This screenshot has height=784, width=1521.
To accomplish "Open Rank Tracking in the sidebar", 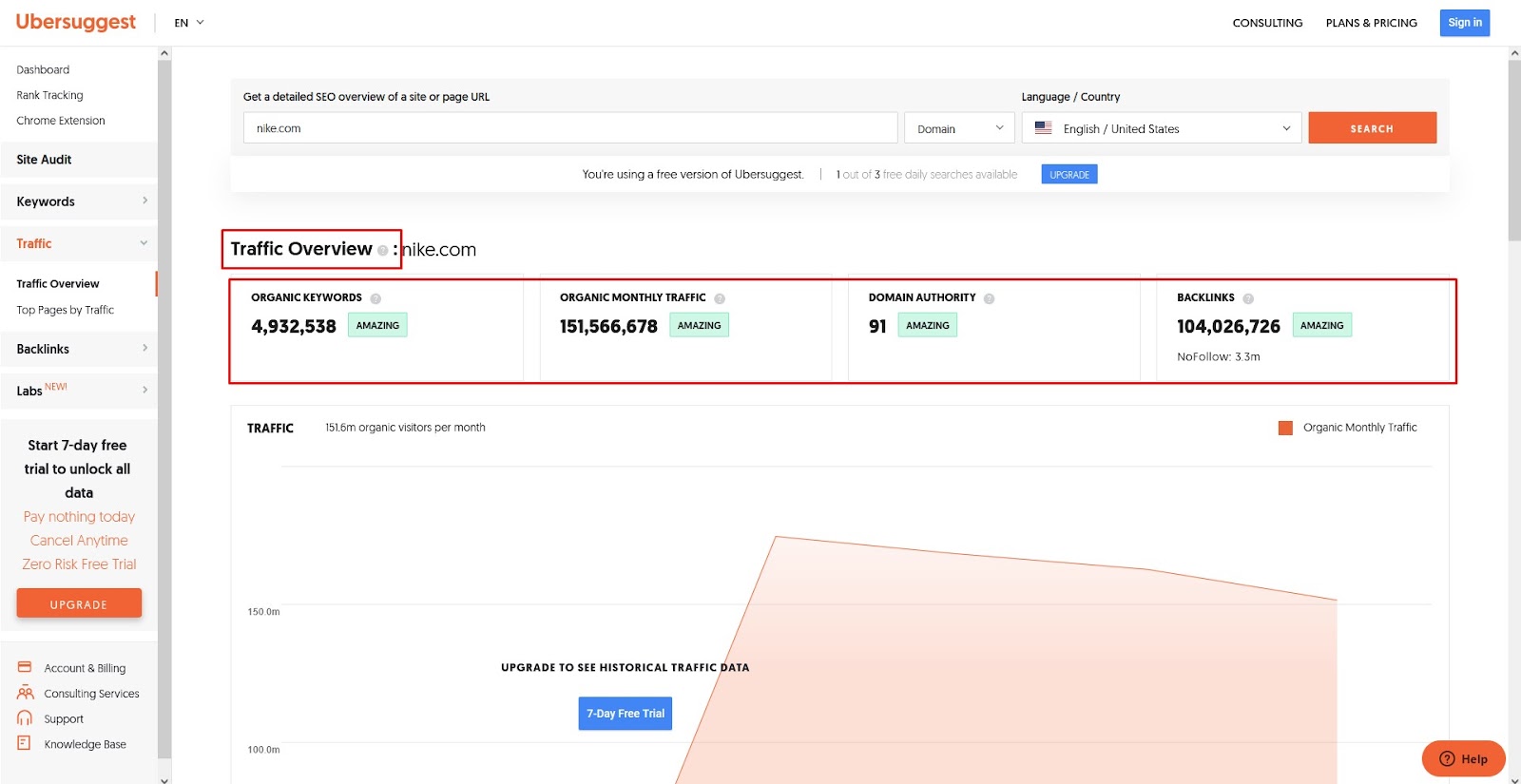I will click(49, 95).
